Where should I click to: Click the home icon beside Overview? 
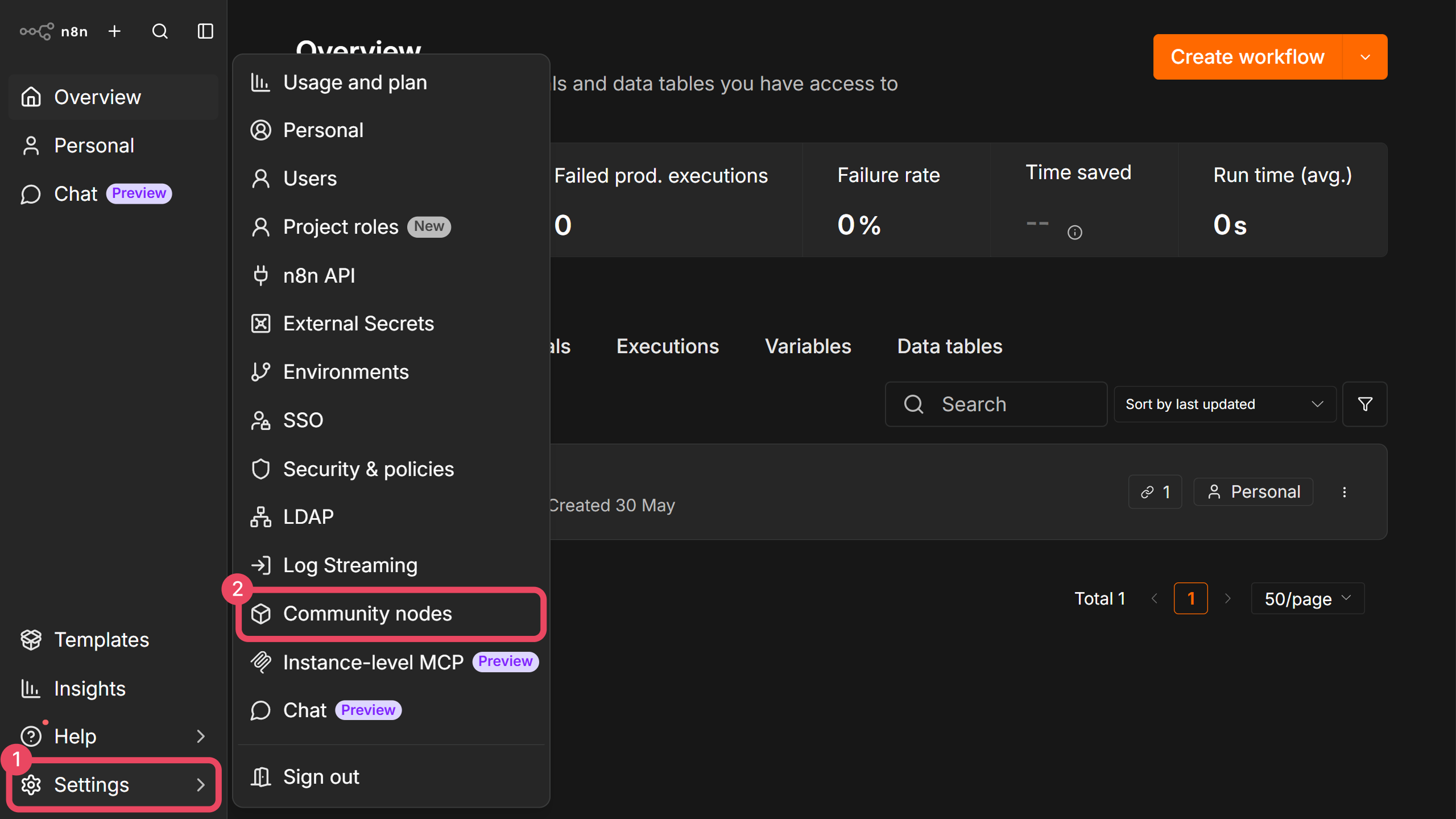(x=31, y=97)
